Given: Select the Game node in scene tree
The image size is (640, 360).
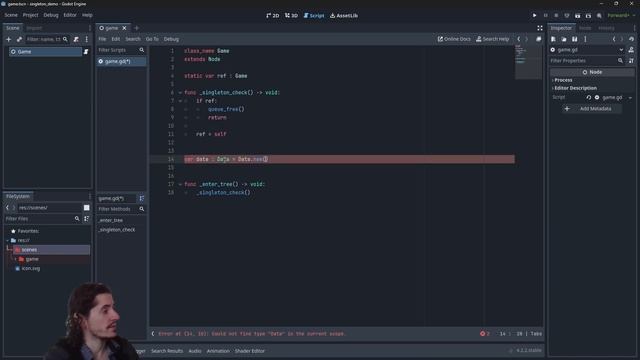Looking at the screenshot, I should click(x=45, y=52).
